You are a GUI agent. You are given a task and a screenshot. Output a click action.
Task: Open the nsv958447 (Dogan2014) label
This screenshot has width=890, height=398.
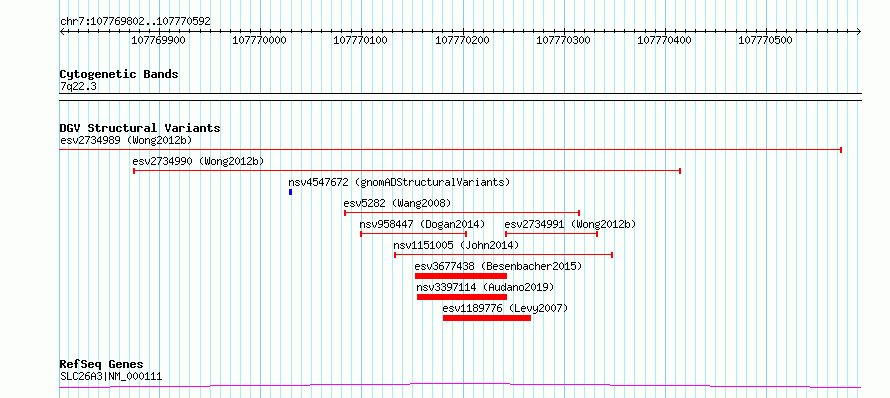422,224
